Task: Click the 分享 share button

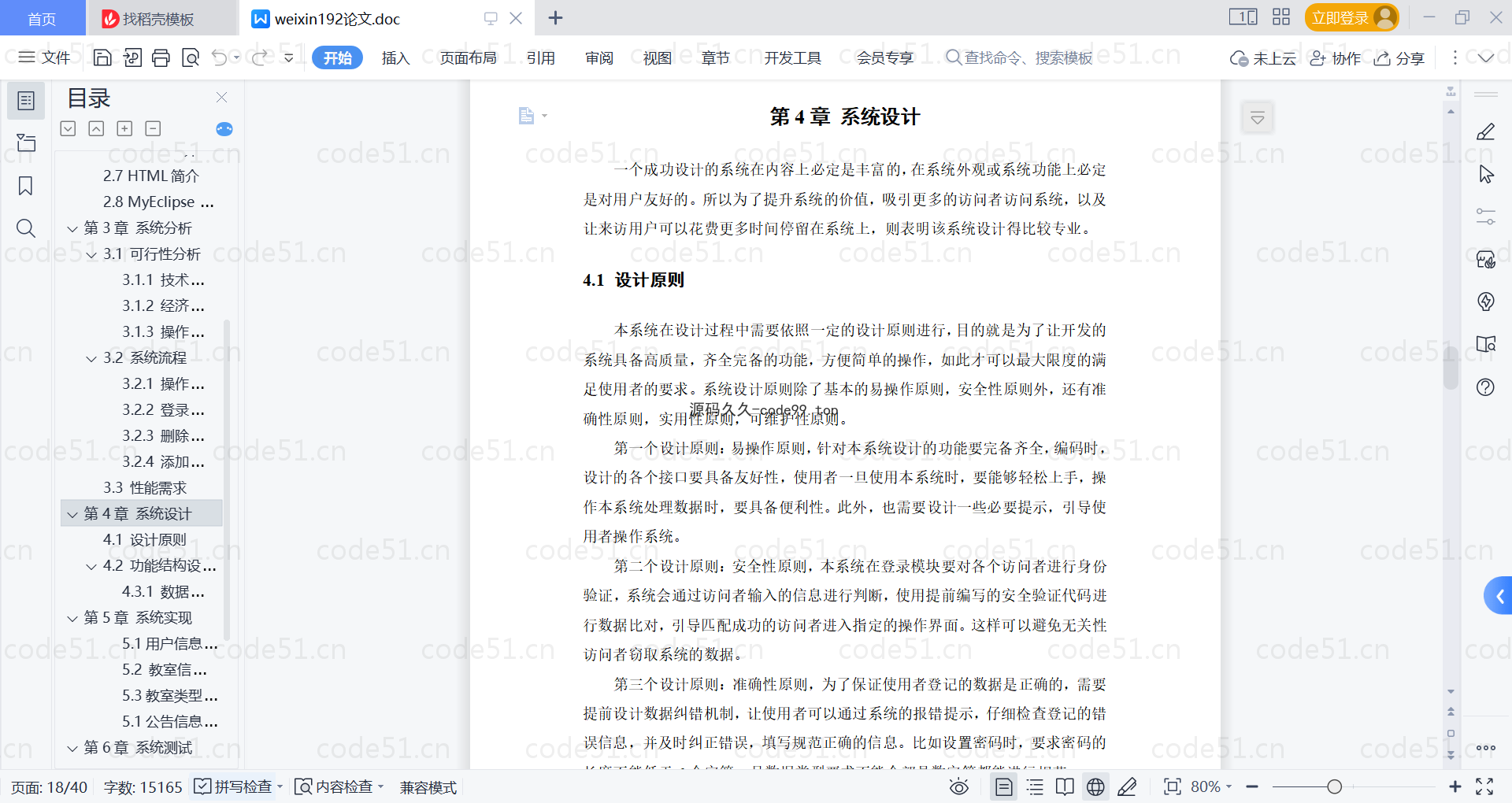Action: pos(1399,58)
